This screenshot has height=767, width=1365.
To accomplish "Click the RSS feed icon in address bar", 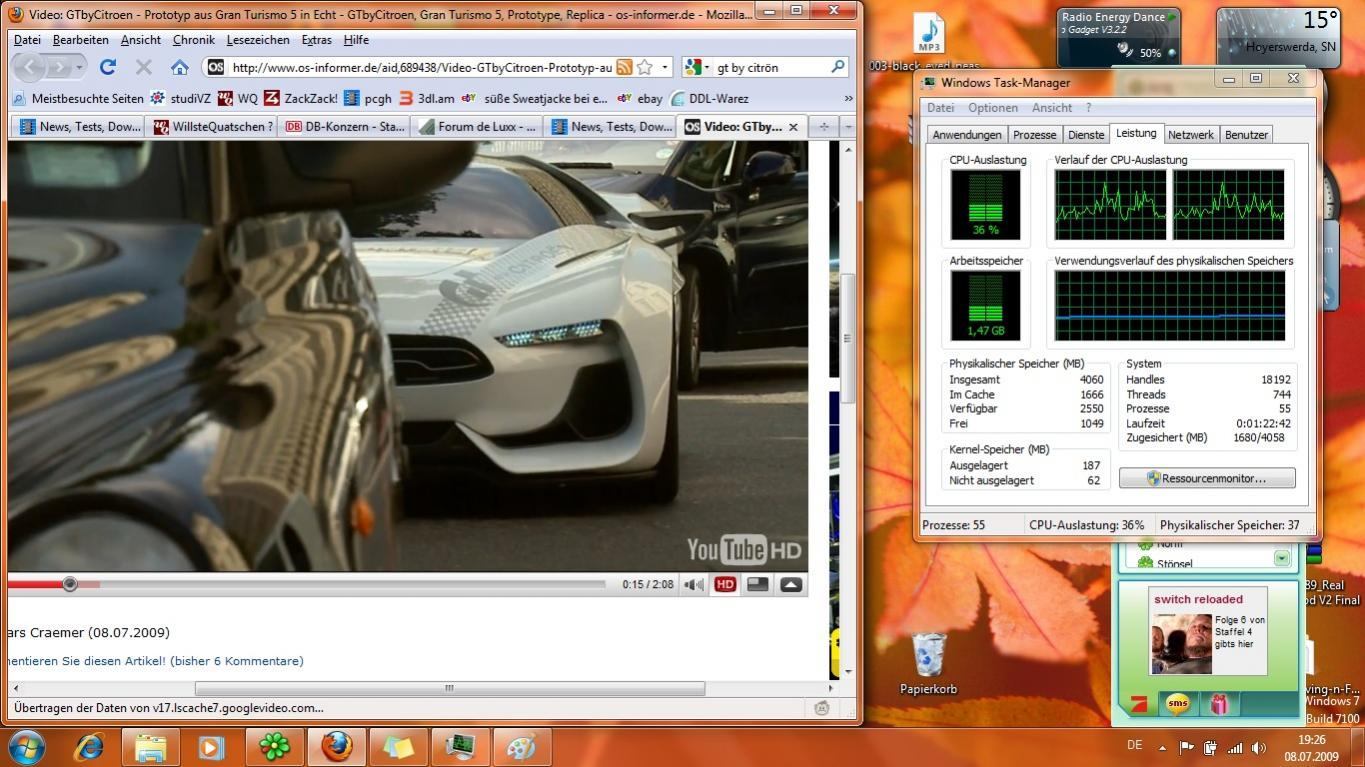I will point(624,67).
